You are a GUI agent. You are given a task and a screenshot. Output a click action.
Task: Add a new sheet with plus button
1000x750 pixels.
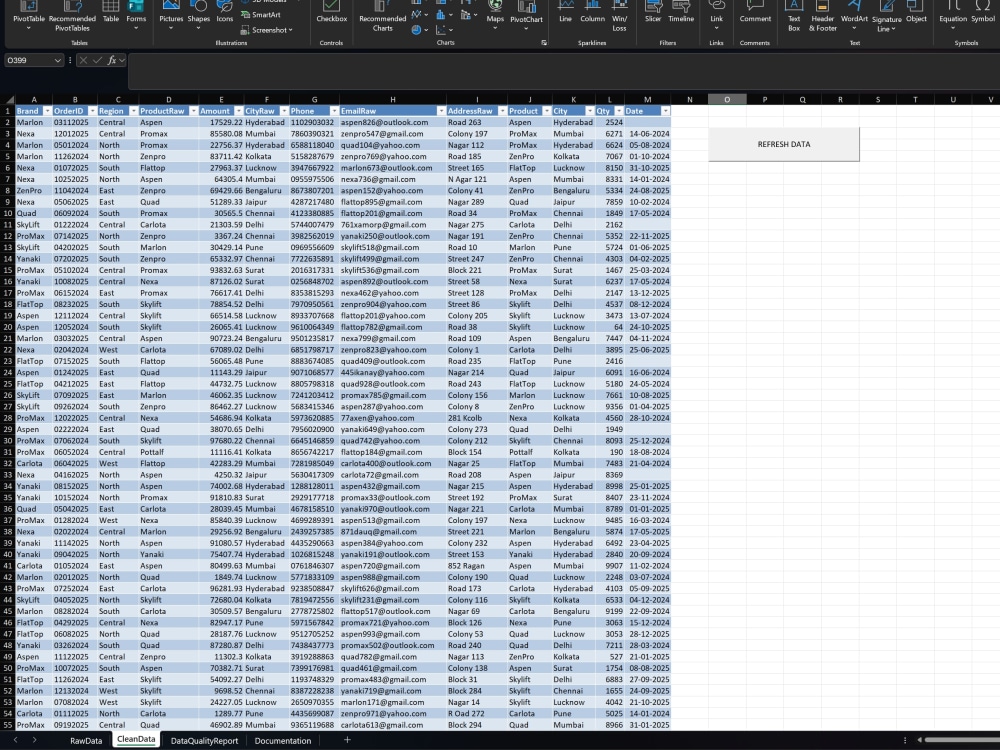pos(347,740)
